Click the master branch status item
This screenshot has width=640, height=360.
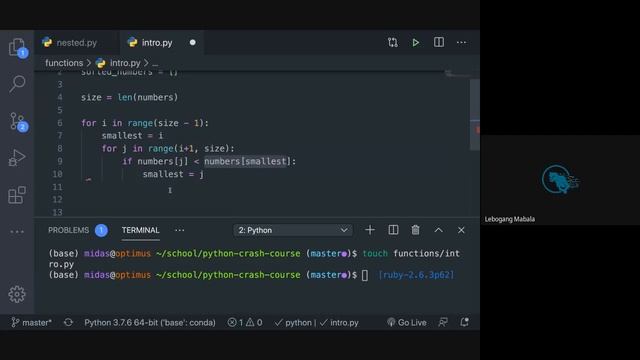[31, 322]
